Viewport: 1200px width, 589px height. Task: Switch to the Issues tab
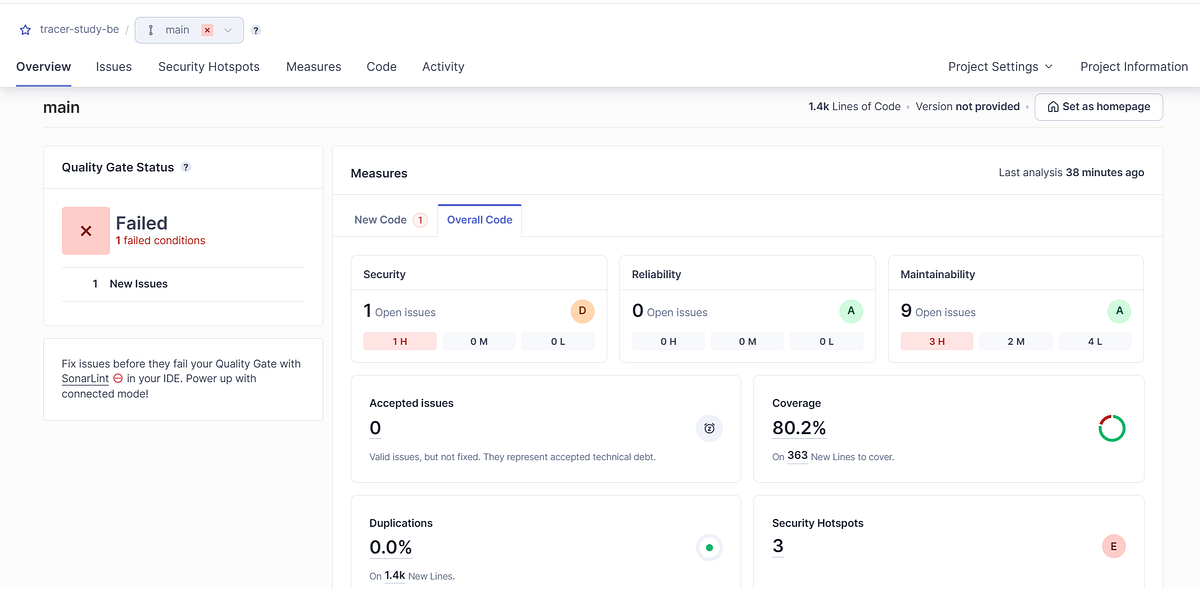113,66
